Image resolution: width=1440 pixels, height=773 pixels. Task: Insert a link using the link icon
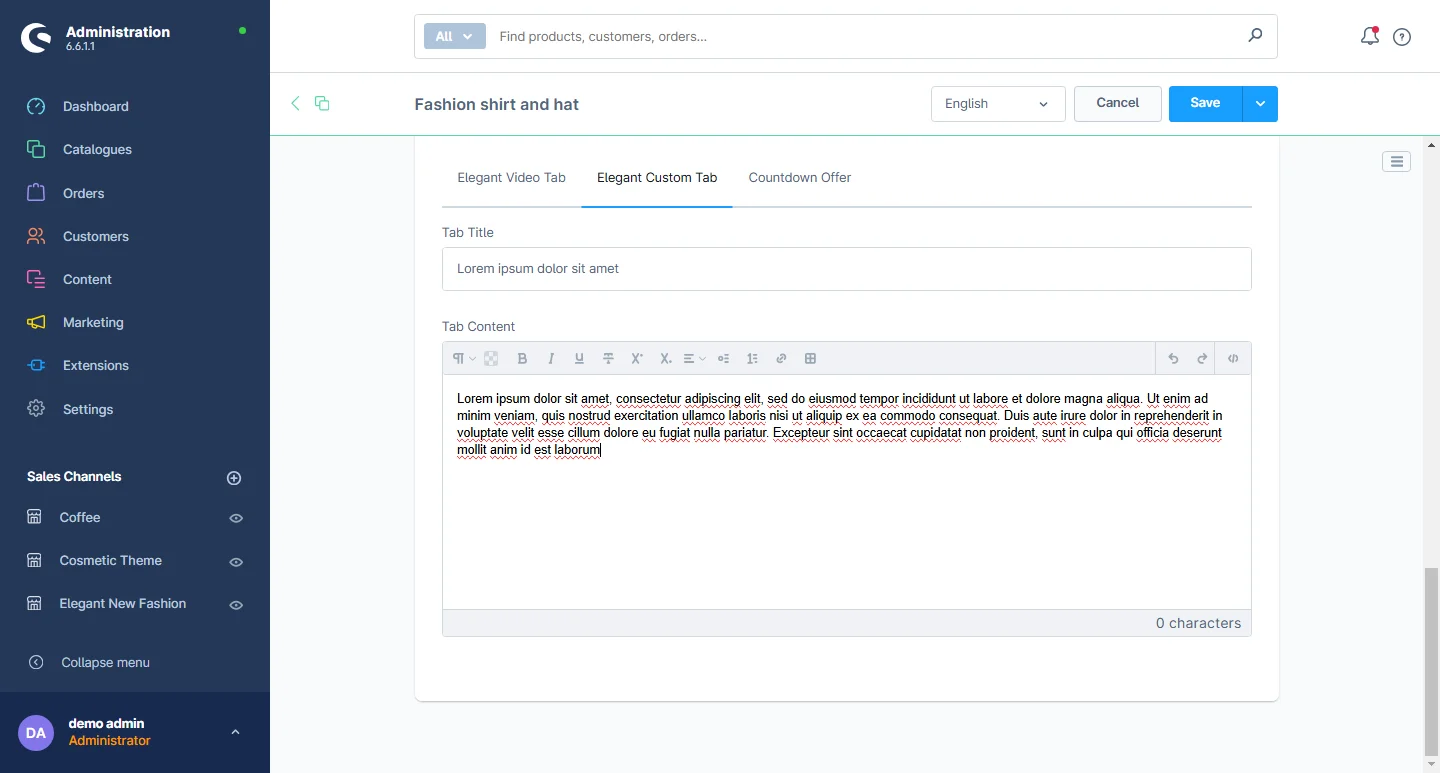point(781,359)
